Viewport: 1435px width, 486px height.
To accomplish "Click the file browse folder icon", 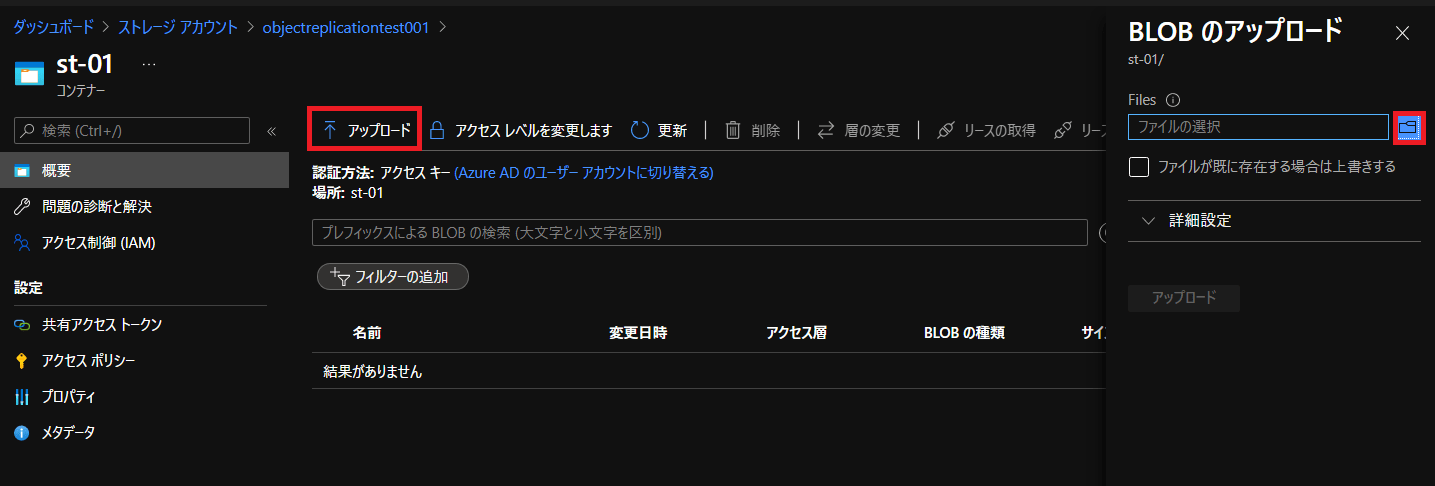I will click(x=1408, y=127).
